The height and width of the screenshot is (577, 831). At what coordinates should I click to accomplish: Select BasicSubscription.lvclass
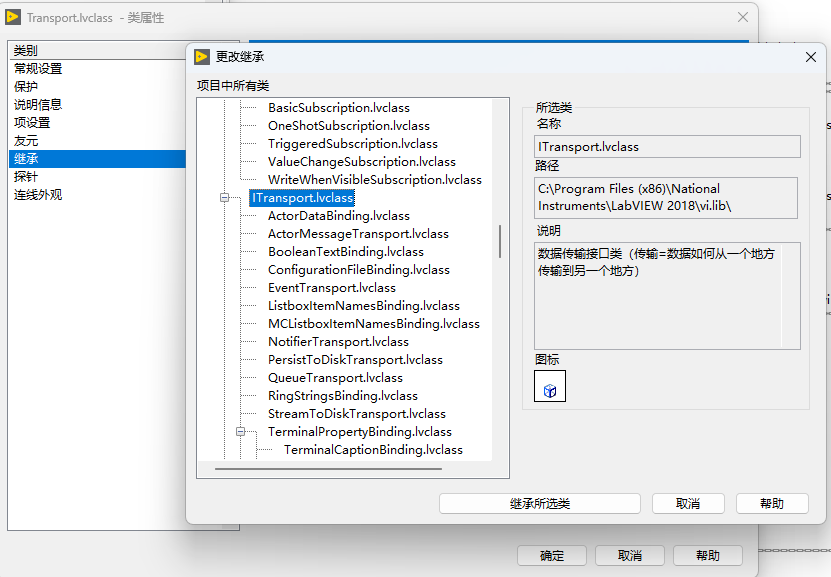coord(339,108)
